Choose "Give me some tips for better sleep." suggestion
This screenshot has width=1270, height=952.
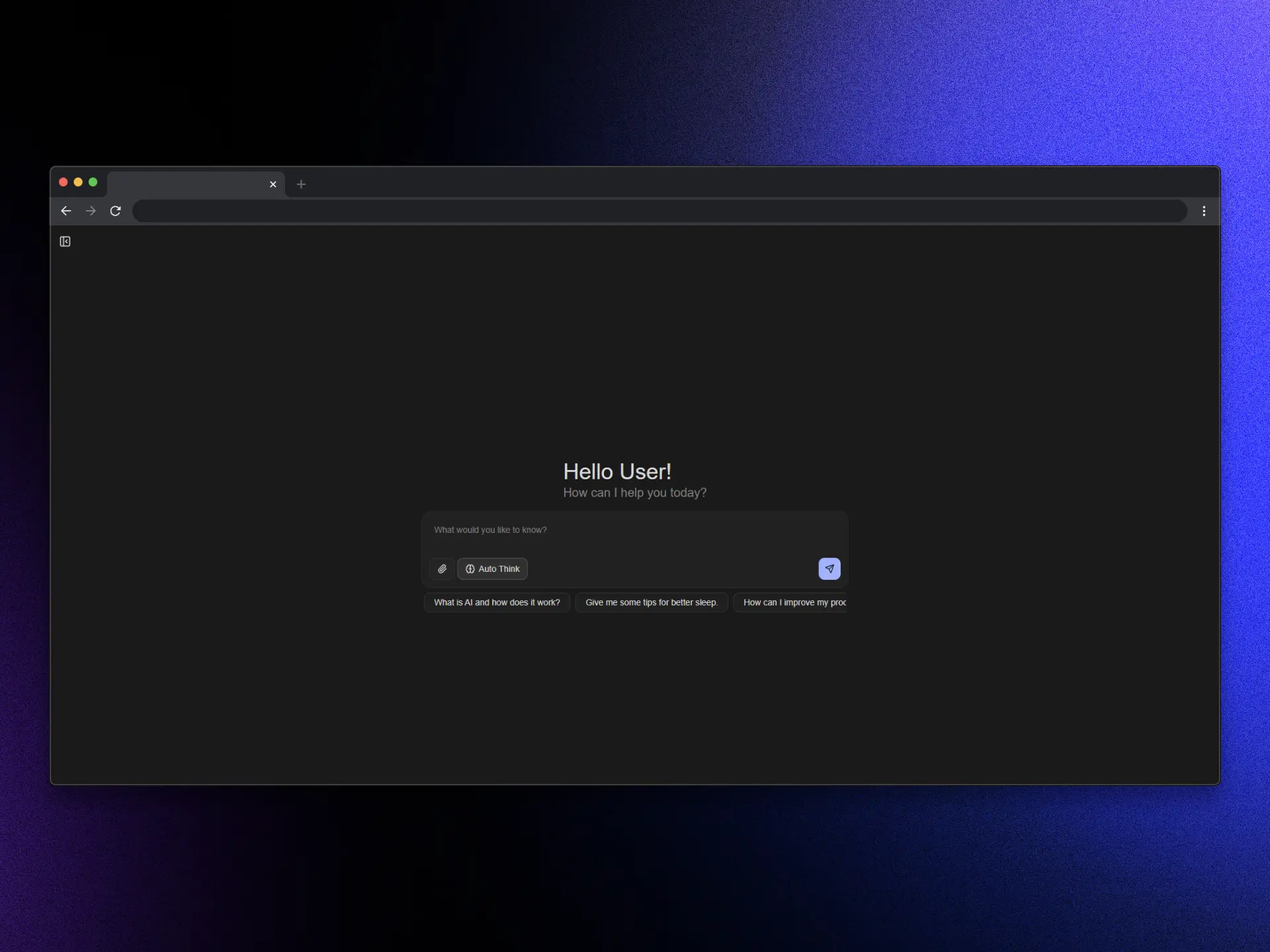coord(652,602)
